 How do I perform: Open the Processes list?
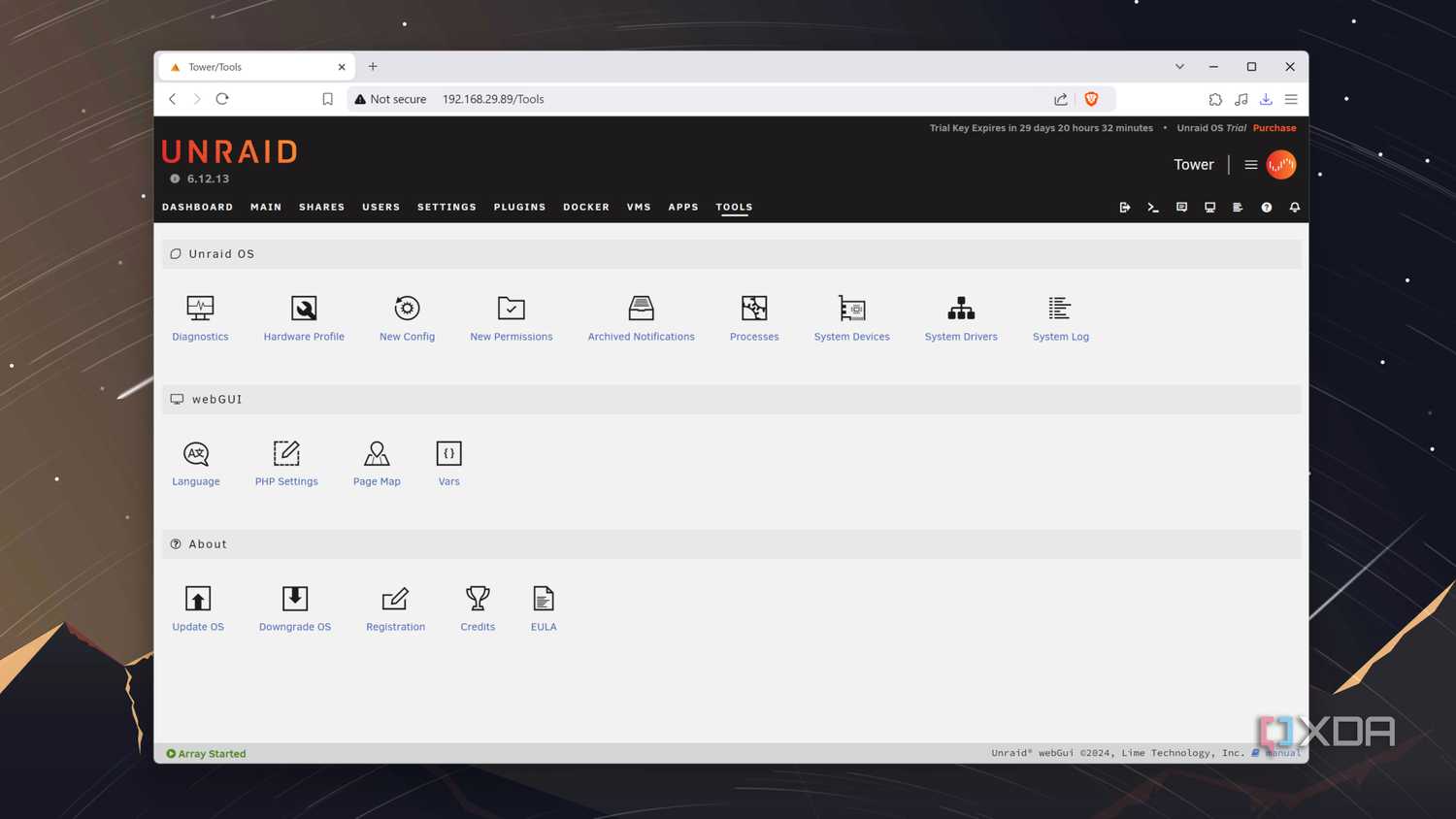point(754,318)
